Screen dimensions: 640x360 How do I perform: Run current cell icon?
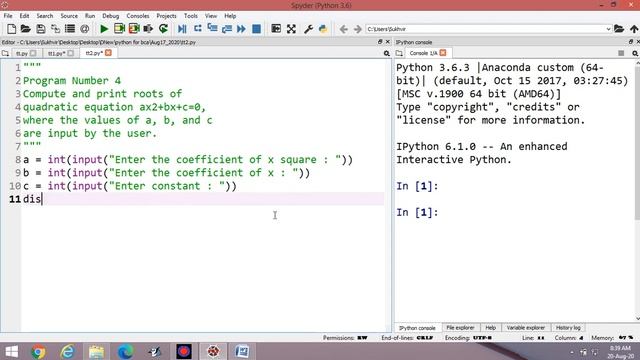119,29
